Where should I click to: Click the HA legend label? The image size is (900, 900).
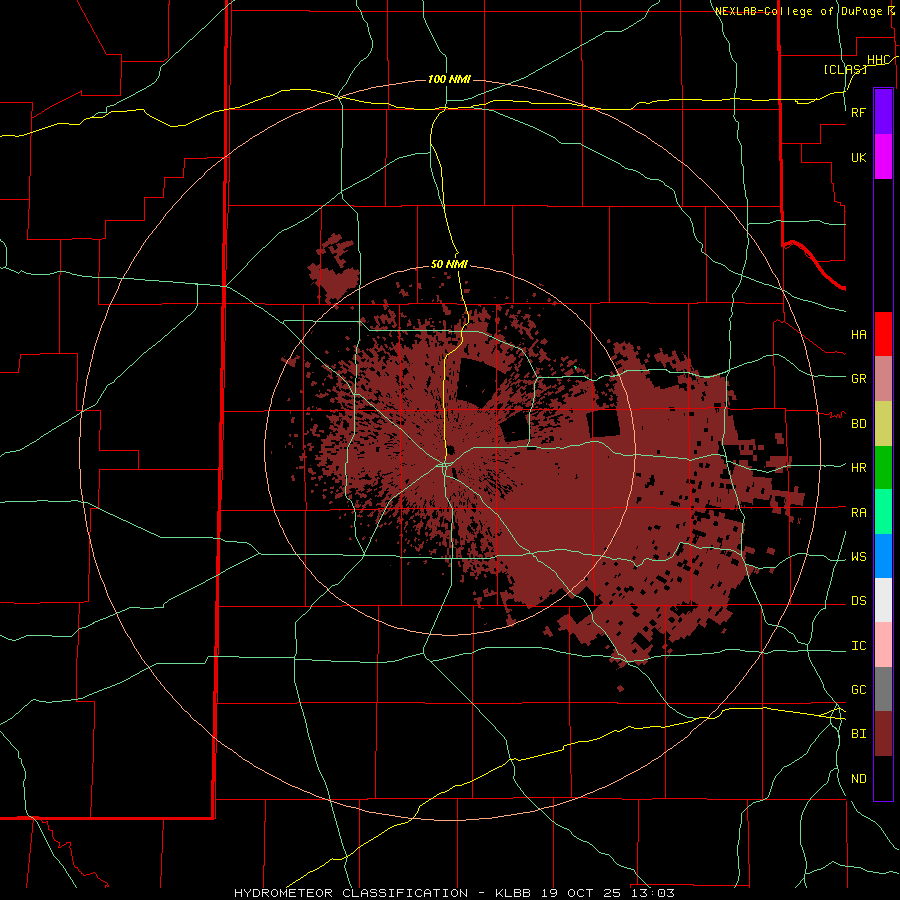(x=858, y=335)
